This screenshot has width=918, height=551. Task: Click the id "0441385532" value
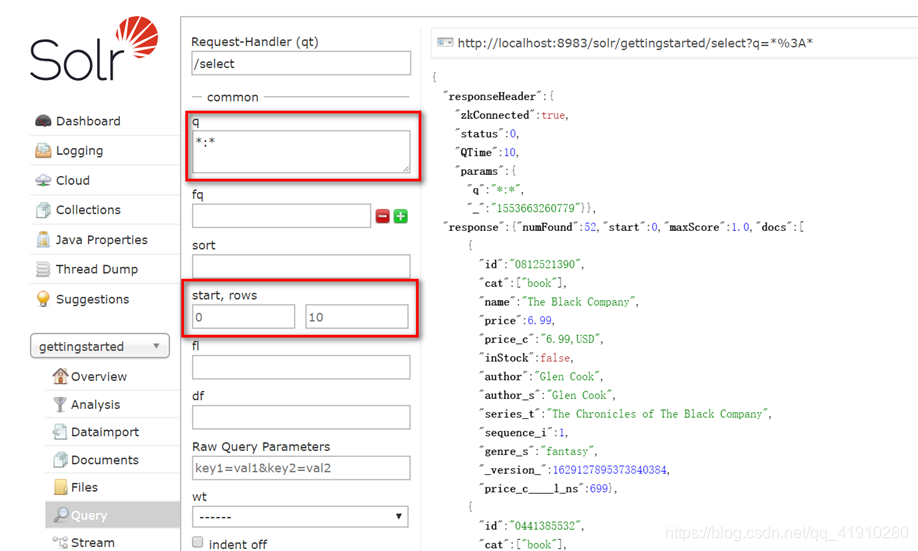pos(546,526)
